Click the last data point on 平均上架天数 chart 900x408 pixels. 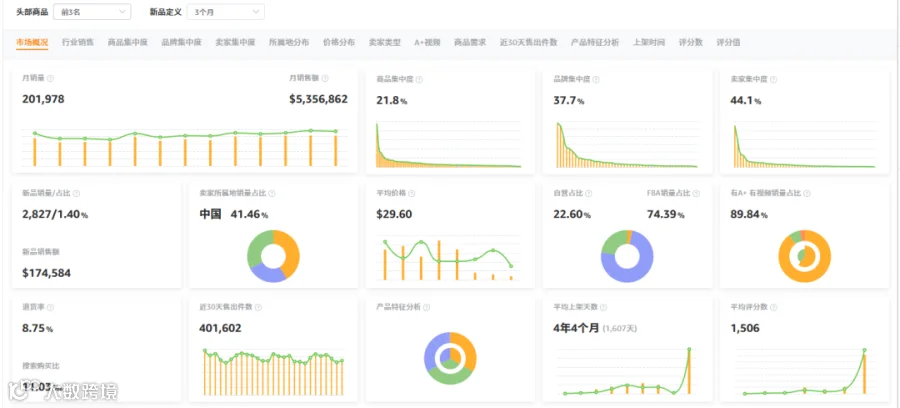click(689, 349)
